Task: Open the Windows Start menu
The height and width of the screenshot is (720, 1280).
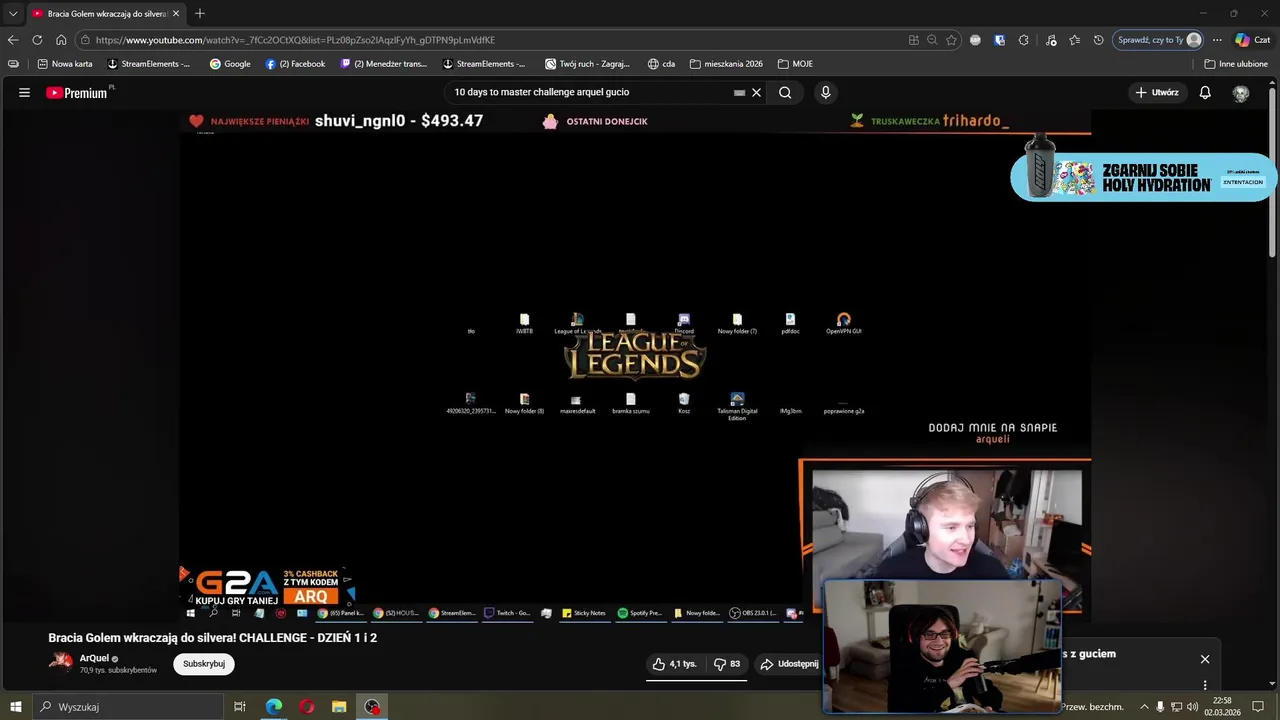Action: click(15, 707)
